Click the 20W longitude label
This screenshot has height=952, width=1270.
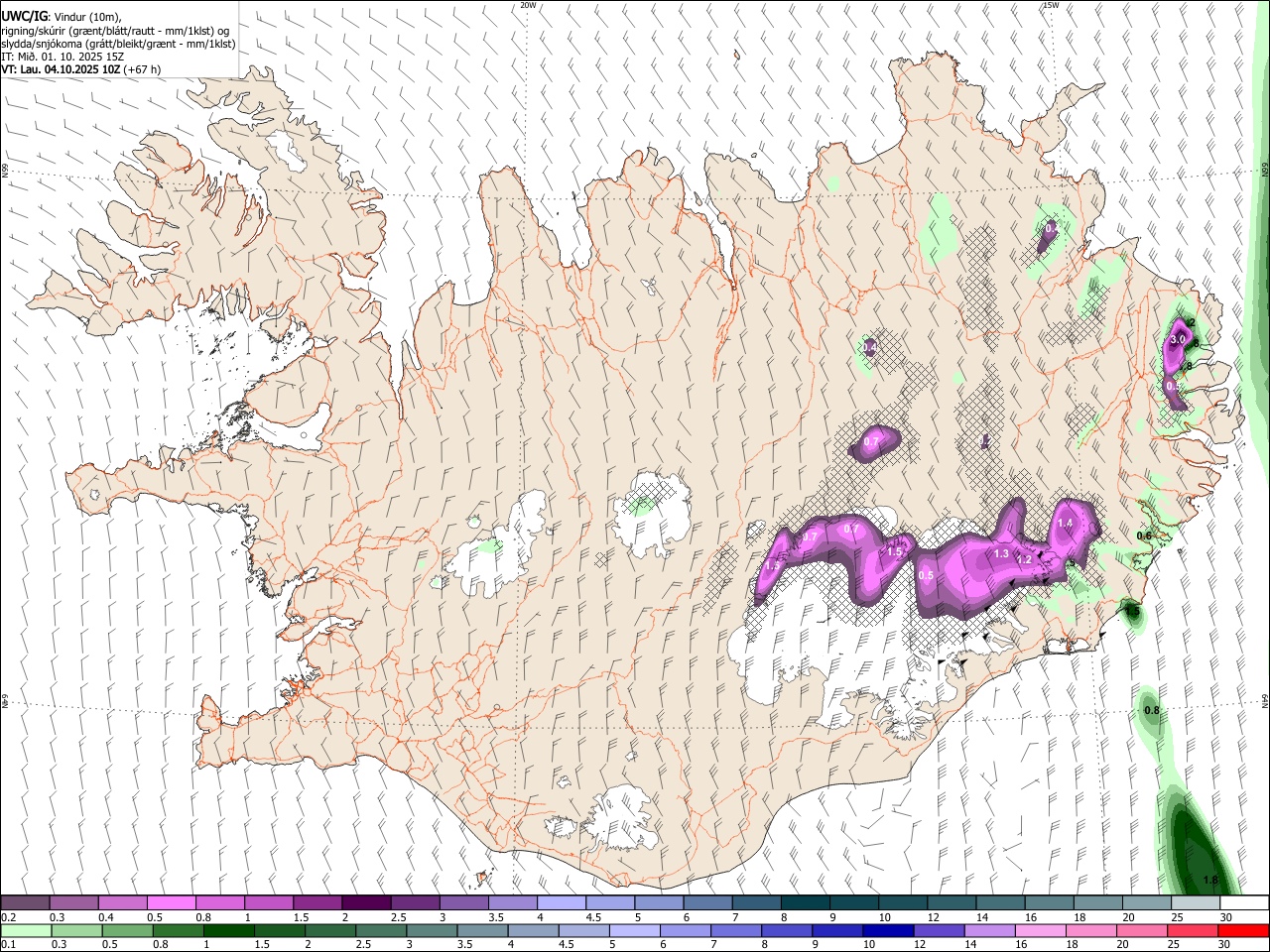(529, 5)
